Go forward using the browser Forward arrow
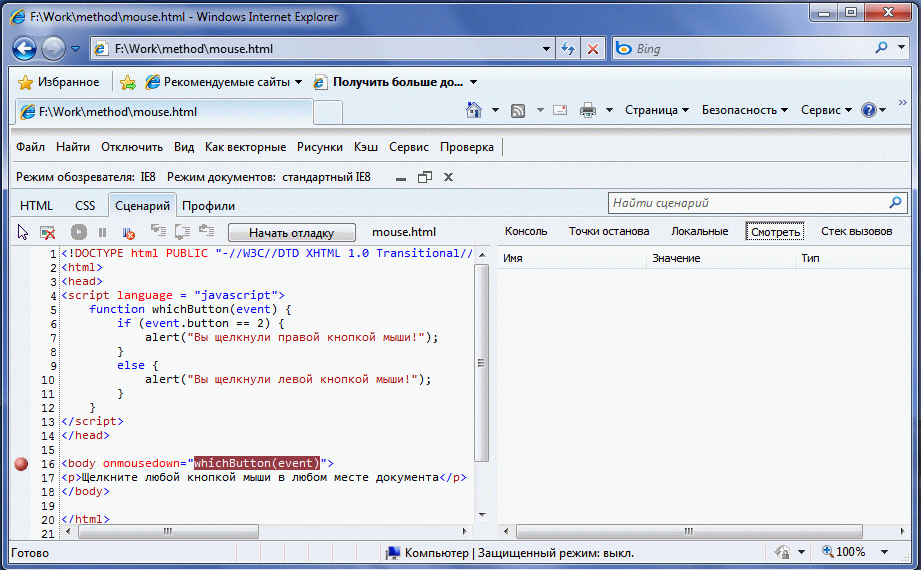The height and width of the screenshot is (570, 921). [53, 49]
